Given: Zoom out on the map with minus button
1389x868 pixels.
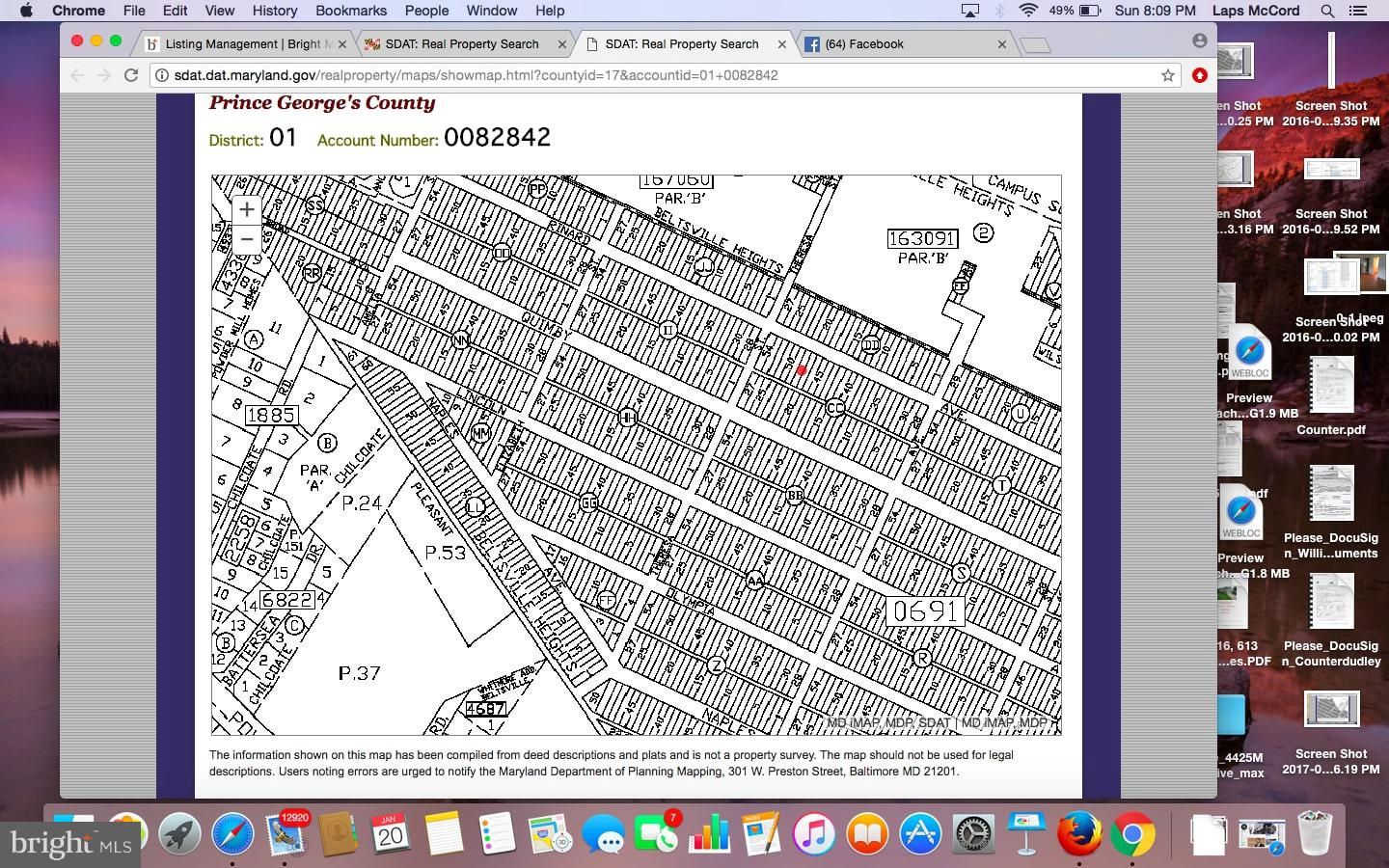Looking at the screenshot, I should (247, 238).
